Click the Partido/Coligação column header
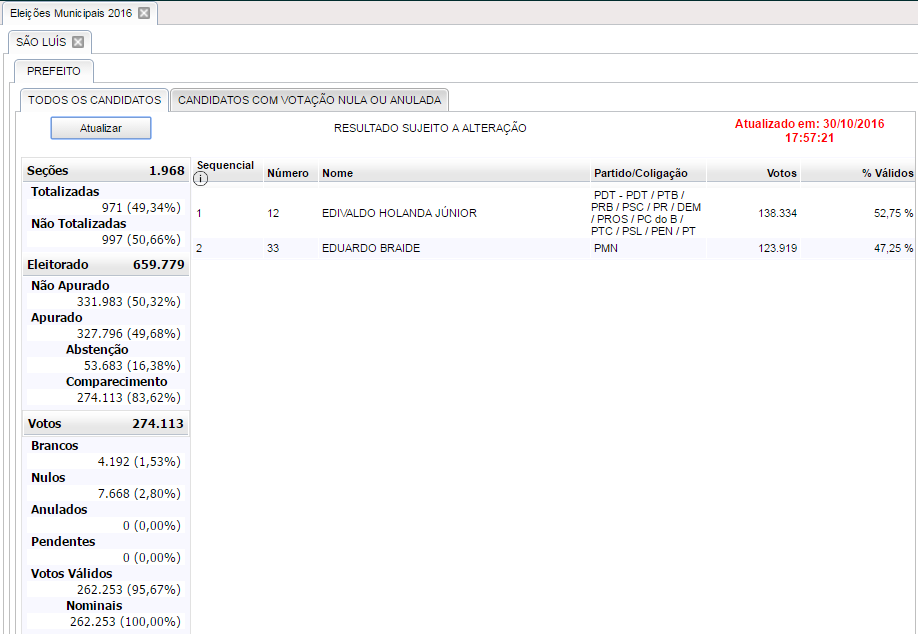 pyautogui.click(x=640, y=173)
